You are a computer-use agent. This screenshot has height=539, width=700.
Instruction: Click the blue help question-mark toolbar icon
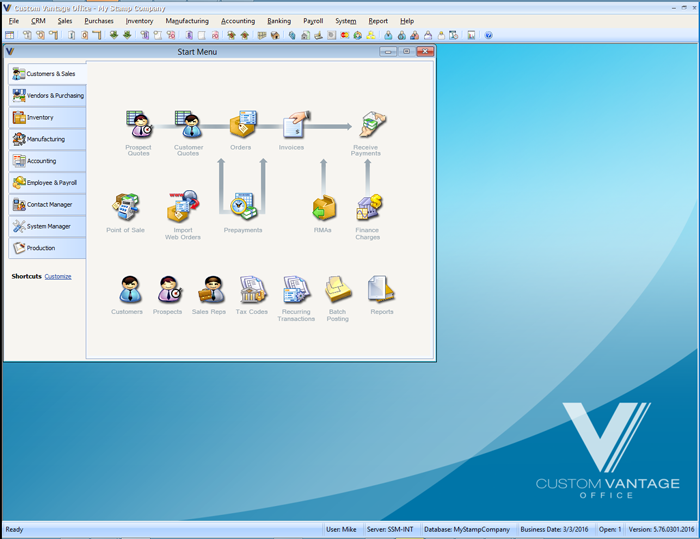tap(488, 35)
